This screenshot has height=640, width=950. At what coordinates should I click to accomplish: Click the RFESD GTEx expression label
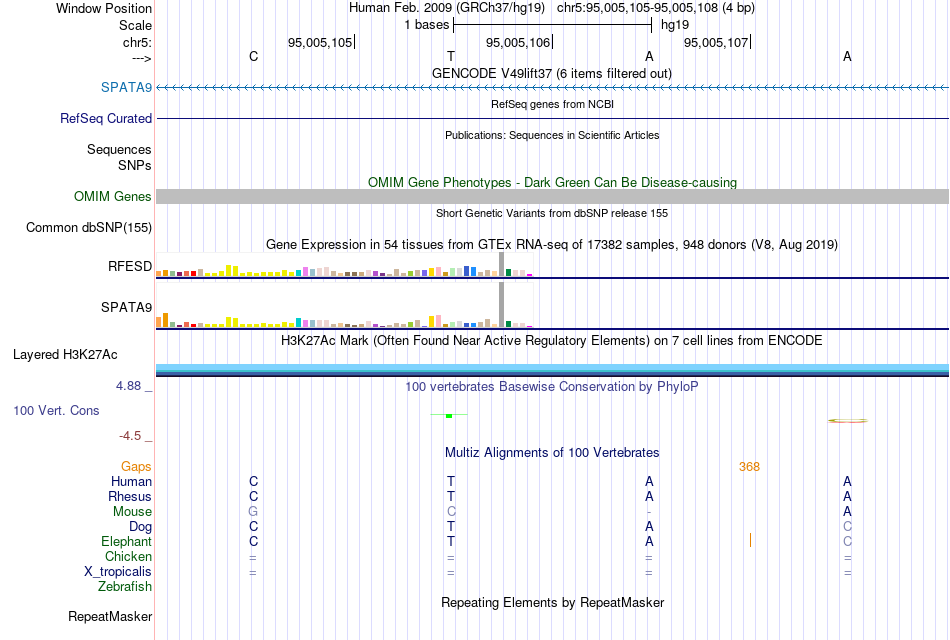click(130, 266)
